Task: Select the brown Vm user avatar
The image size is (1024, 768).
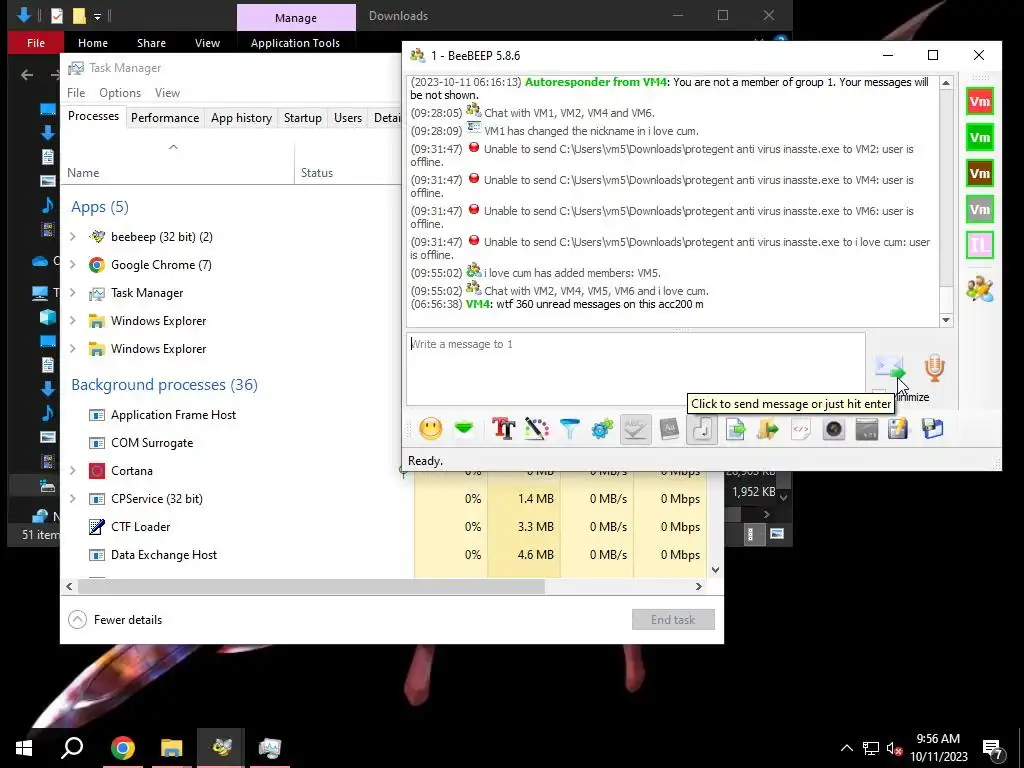Action: (x=980, y=174)
